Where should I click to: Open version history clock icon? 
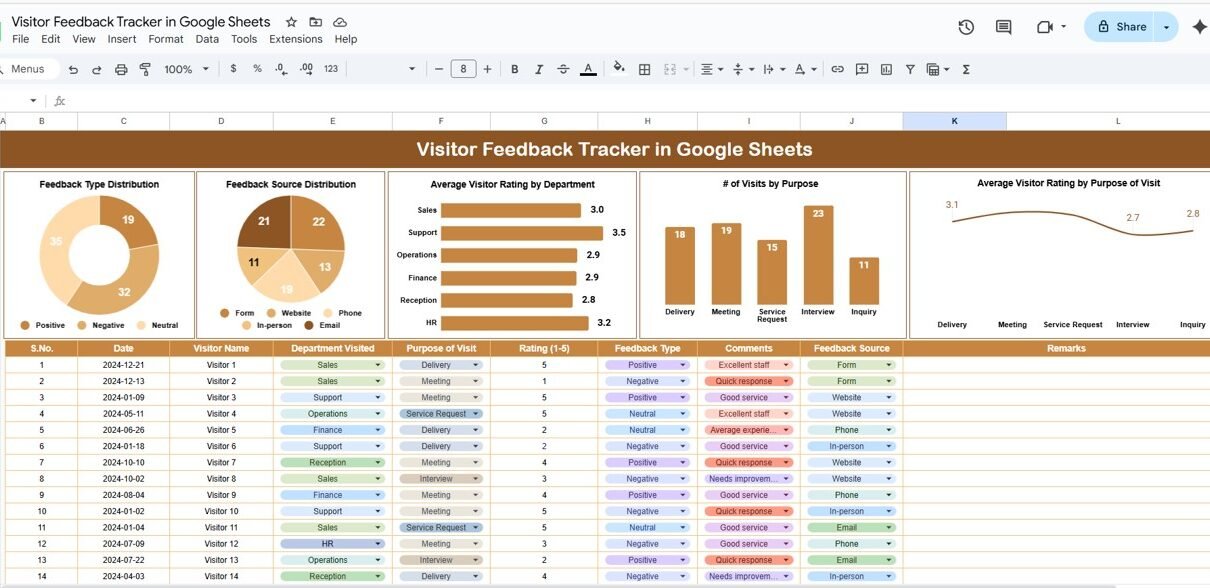(x=966, y=27)
